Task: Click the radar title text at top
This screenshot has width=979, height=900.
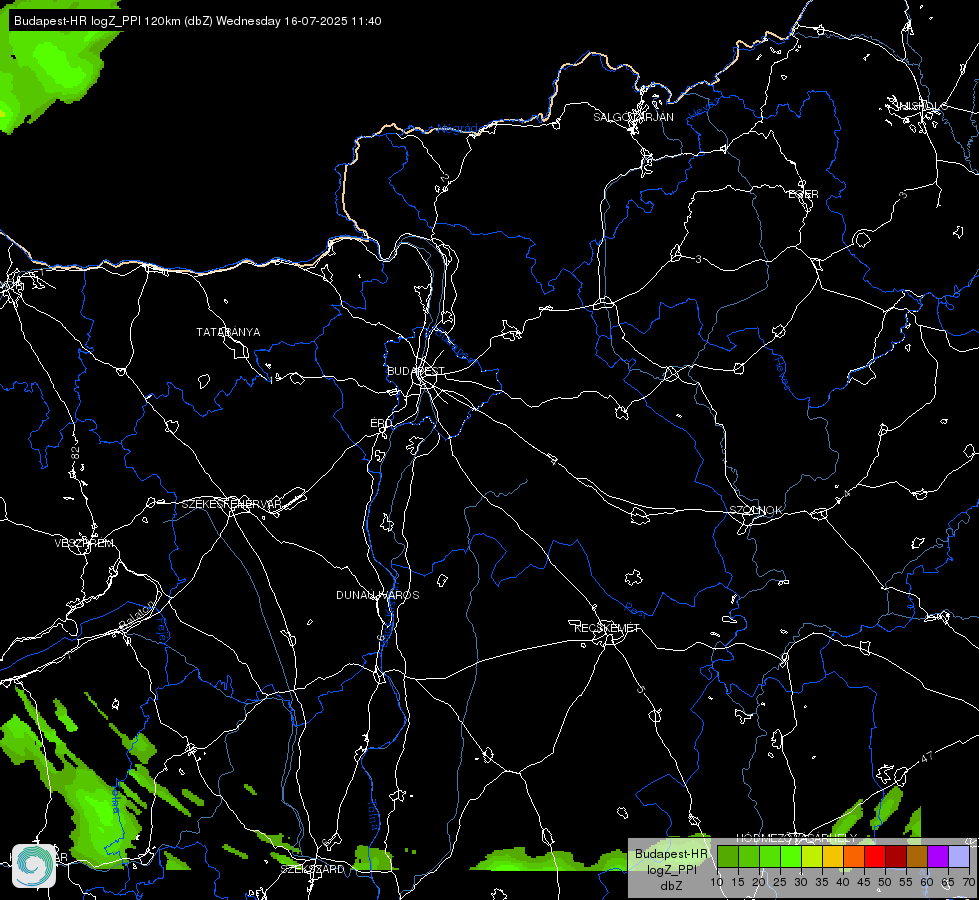Action: click(x=197, y=21)
